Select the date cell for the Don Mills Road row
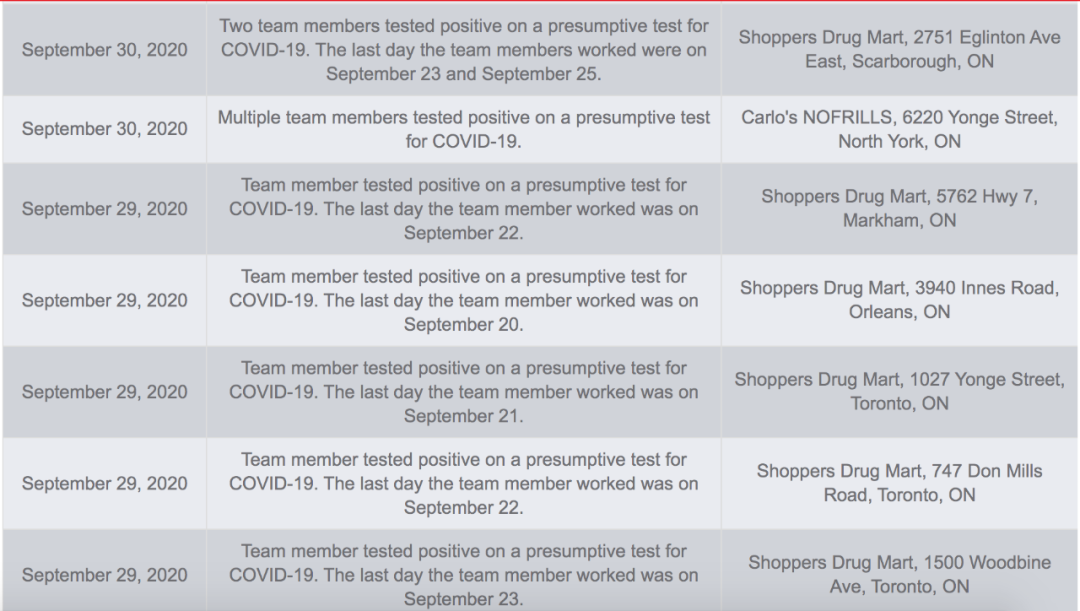Viewport: 1080px width, 611px height. (x=104, y=484)
